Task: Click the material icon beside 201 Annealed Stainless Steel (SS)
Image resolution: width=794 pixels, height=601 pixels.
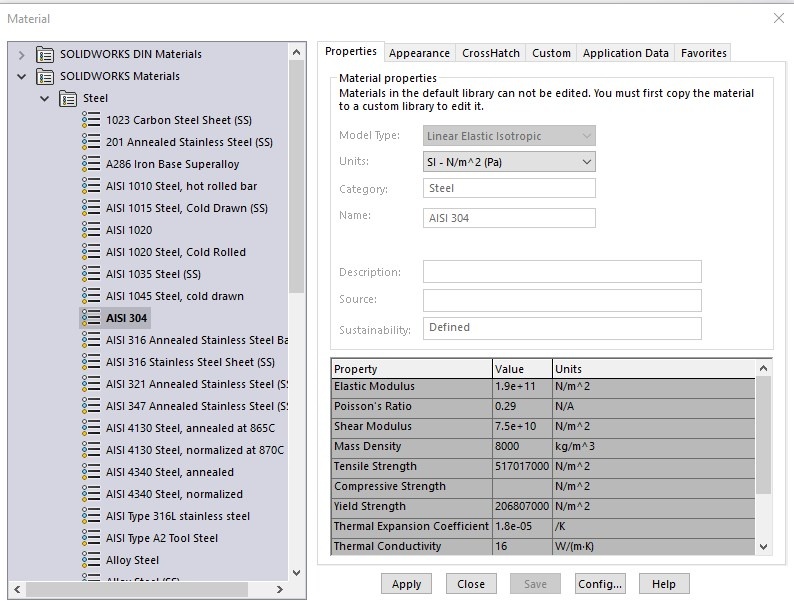Action: tap(91, 142)
